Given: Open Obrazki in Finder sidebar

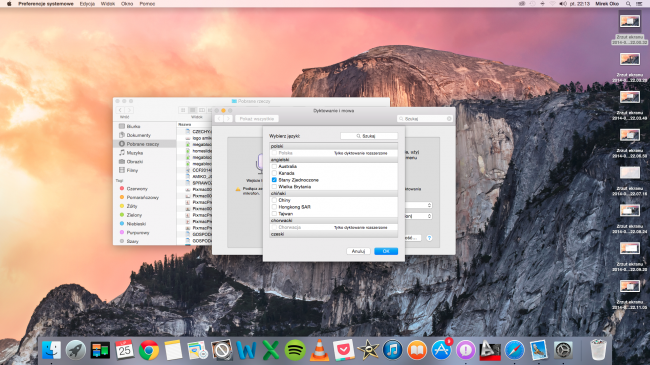Looking at the screenshot, I should click(135, 162).
